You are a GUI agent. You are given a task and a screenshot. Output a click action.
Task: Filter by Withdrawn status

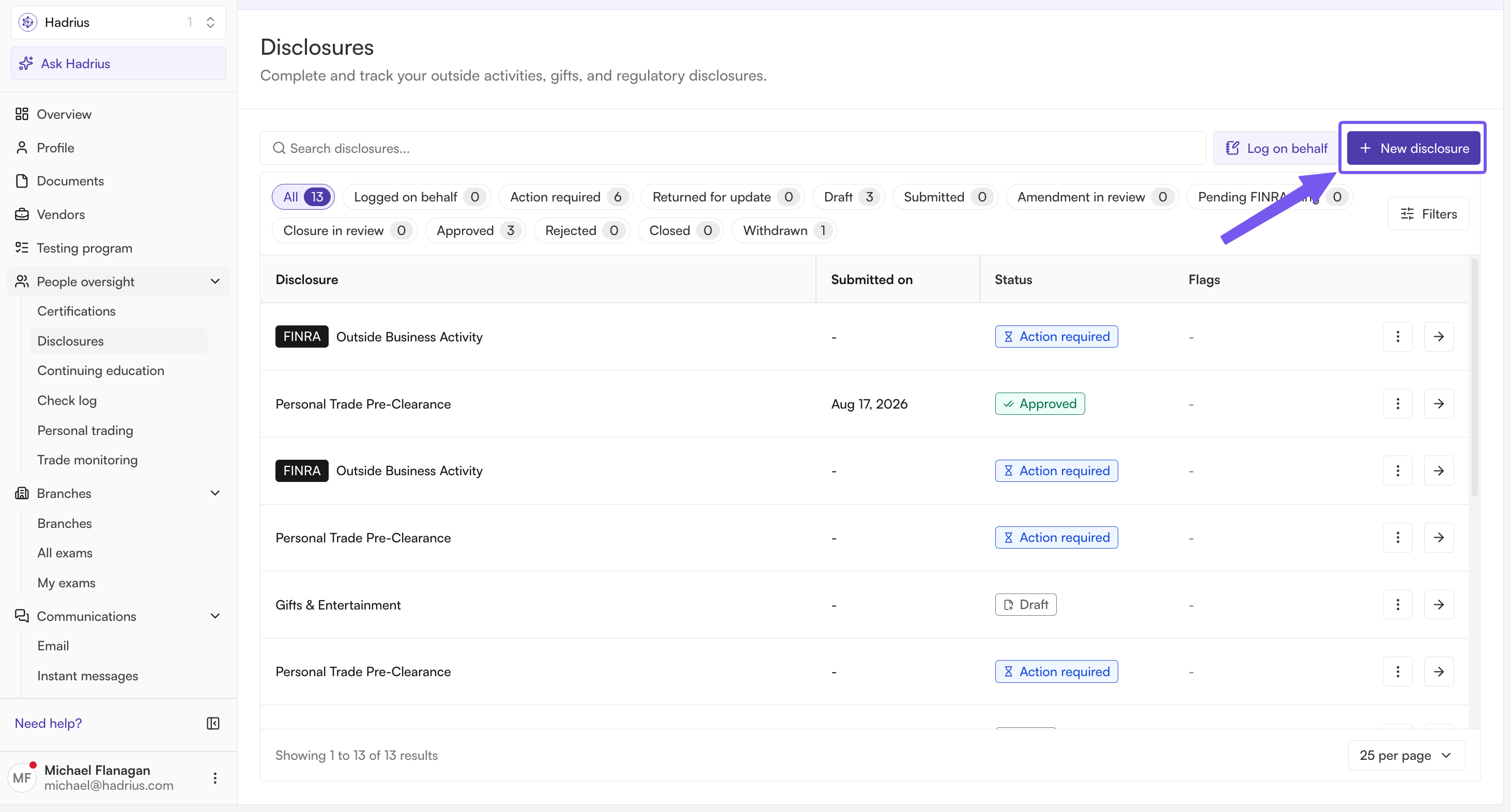point(783,230)
